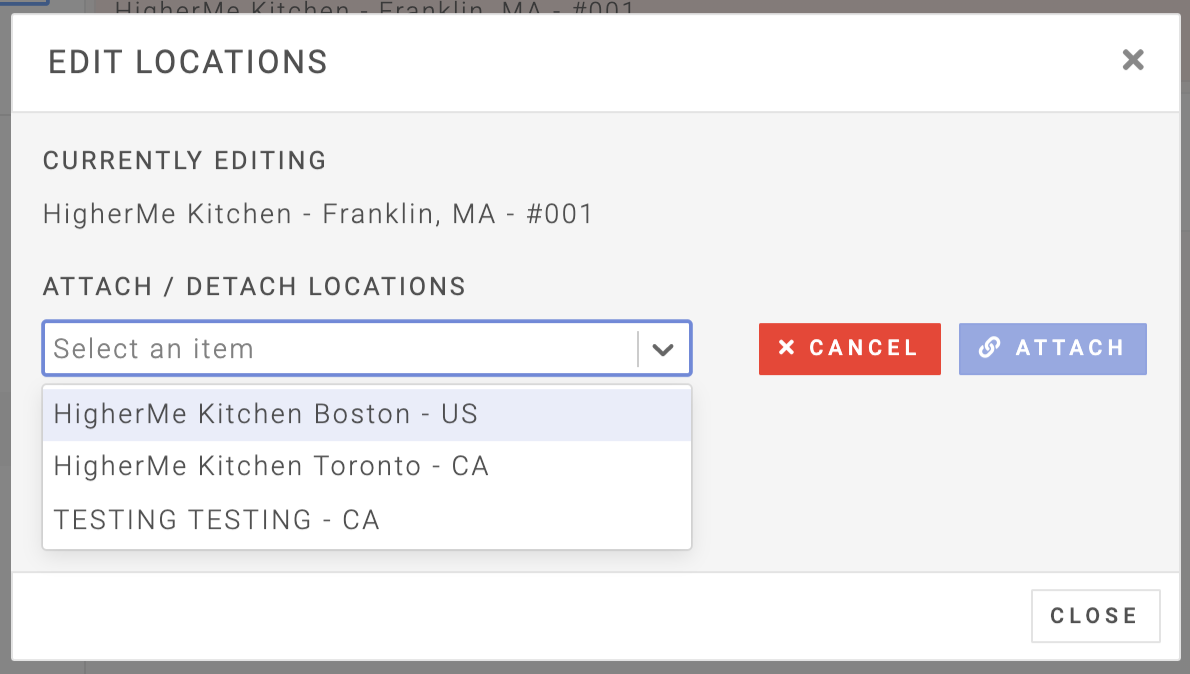Image resolution: width=1190 pixels, height=674 pixels.
Task: Click empty footer area left of Close
Action: [500, 616]
